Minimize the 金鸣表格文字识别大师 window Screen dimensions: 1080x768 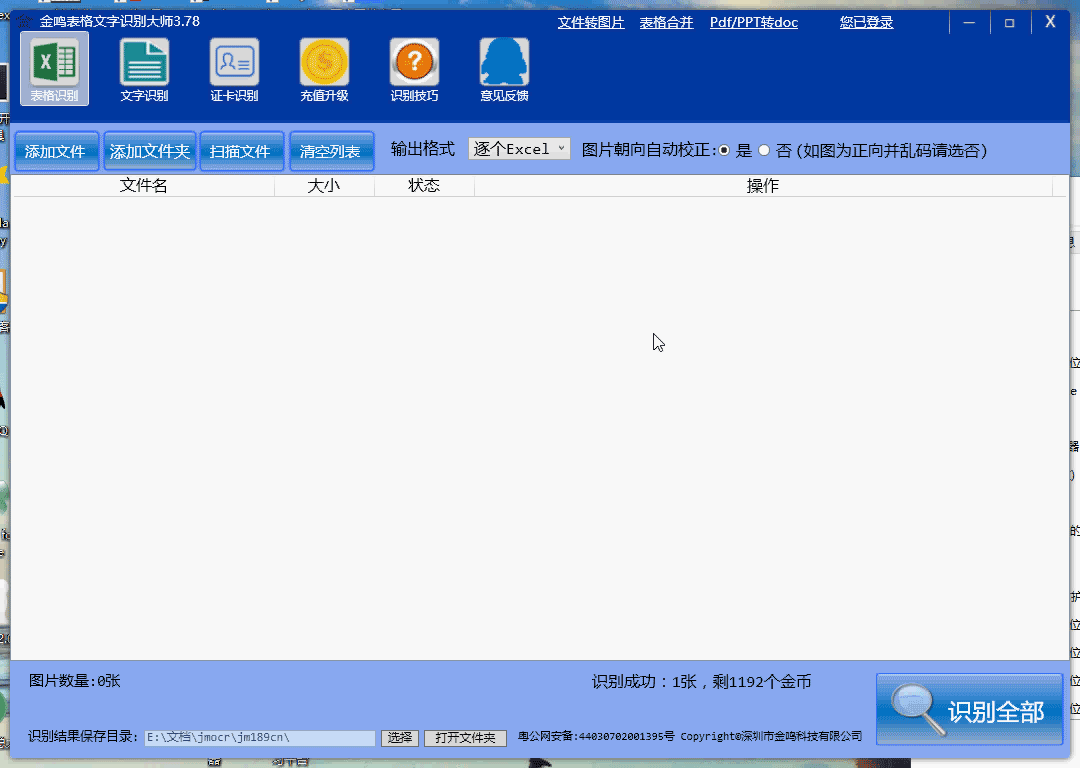[x=969, y=23]
